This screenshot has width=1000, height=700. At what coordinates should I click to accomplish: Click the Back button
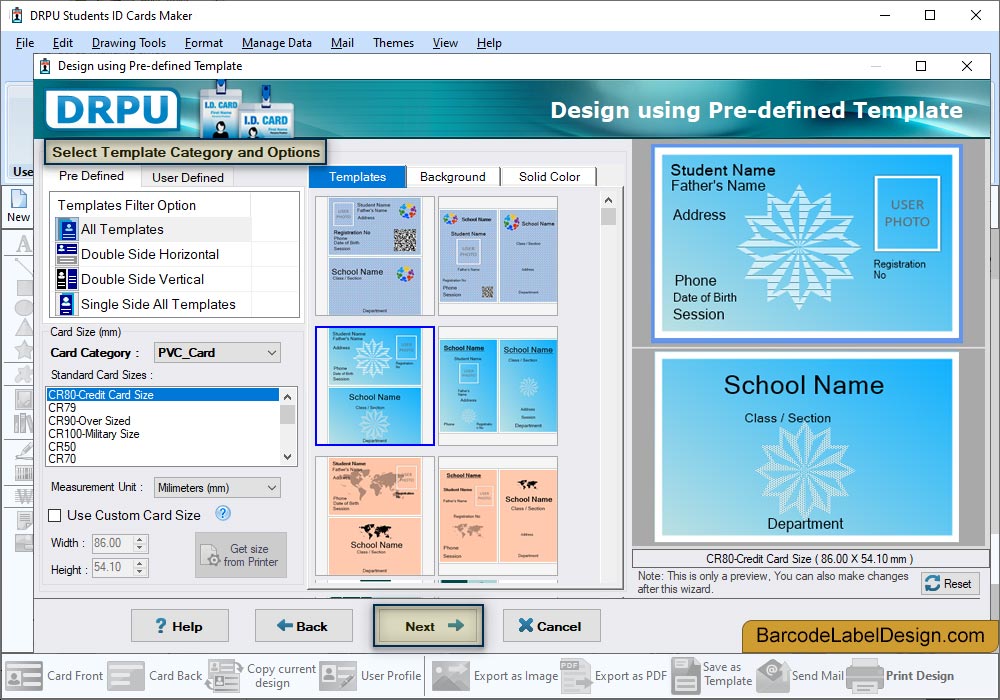[304, 626]
